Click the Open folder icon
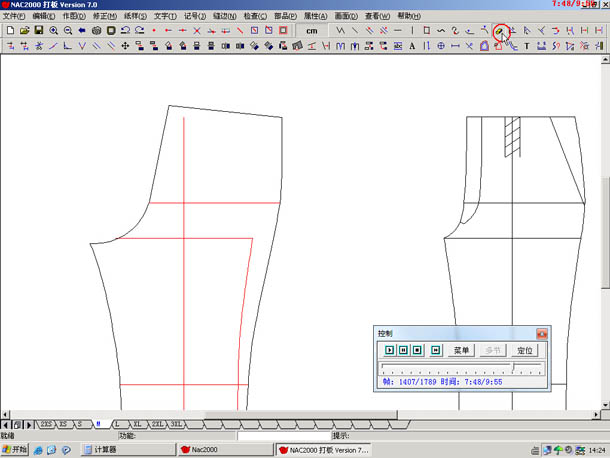This screenshot has height=458, width=610. point(25,30)
